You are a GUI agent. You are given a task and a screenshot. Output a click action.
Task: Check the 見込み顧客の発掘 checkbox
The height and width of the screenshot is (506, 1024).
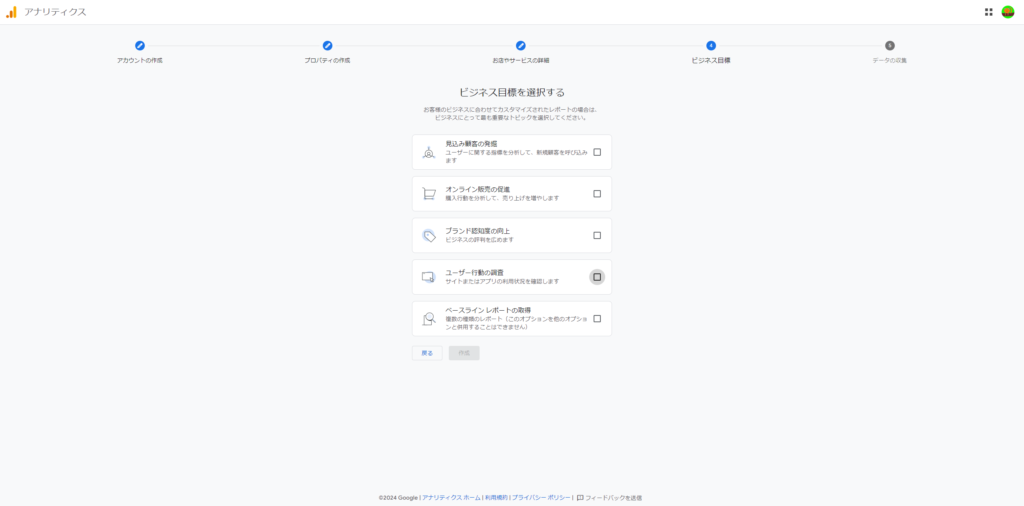[x=597, y=152]
